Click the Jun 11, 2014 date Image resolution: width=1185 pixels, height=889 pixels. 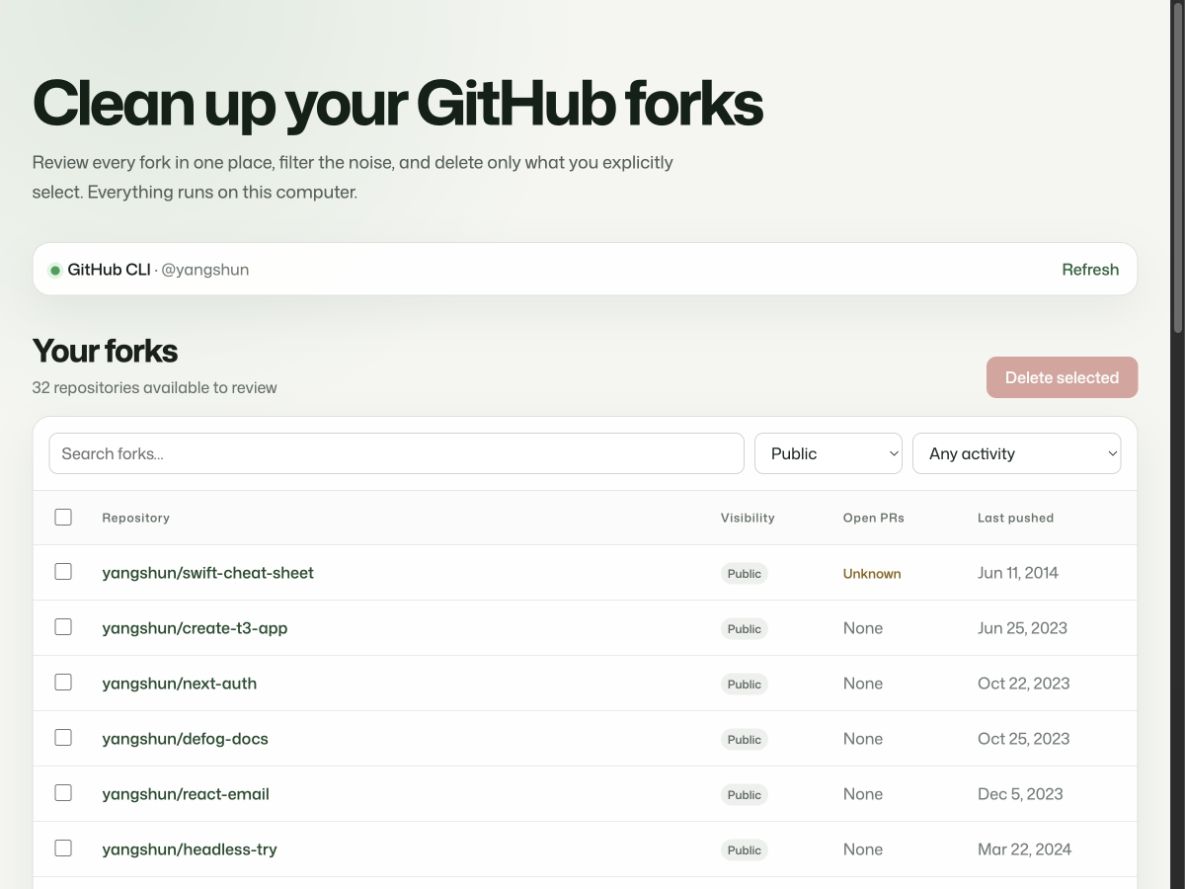pos(1018,573)
